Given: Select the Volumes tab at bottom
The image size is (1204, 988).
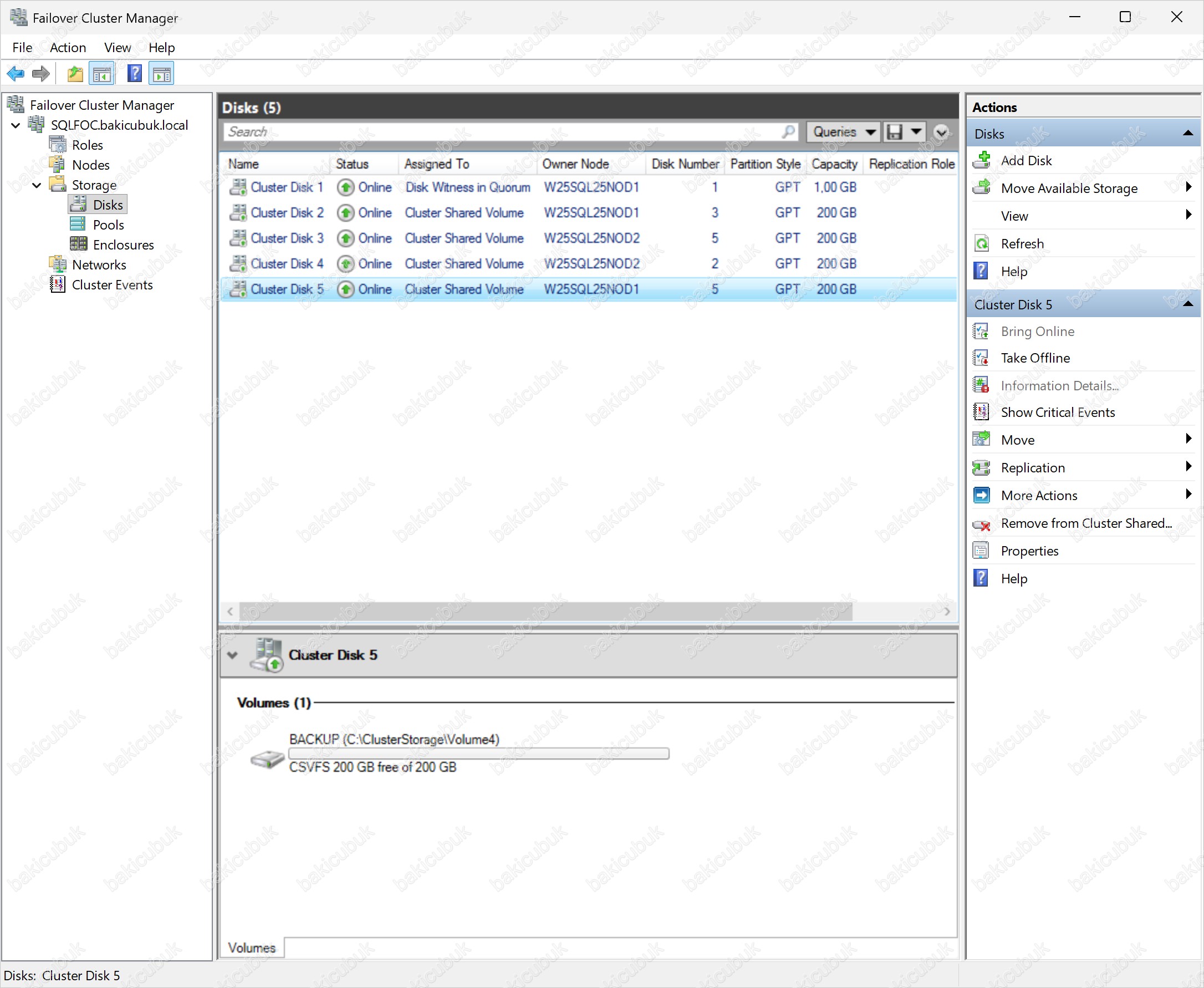Looking at the screenshot, I should (x=252, y=948).
